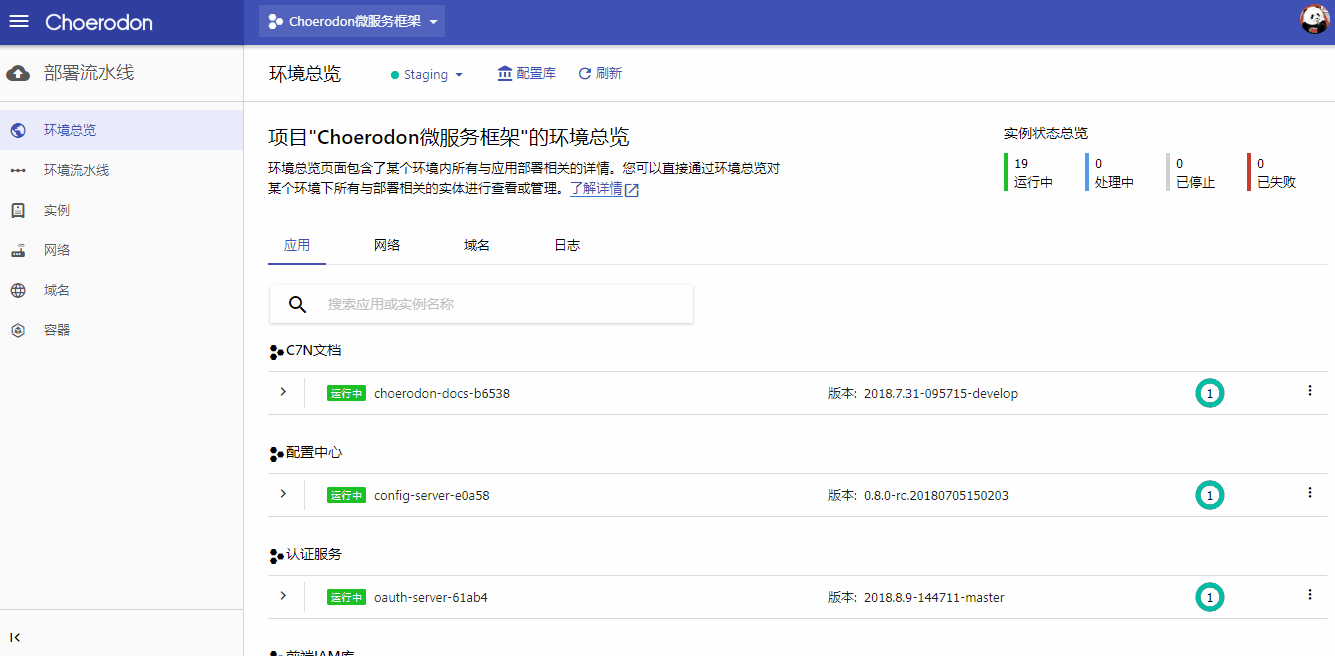Click the C7N文档 application icon
Viewport: 1335px width, 656px height.
pyautogui.click(x=276, y=352)
